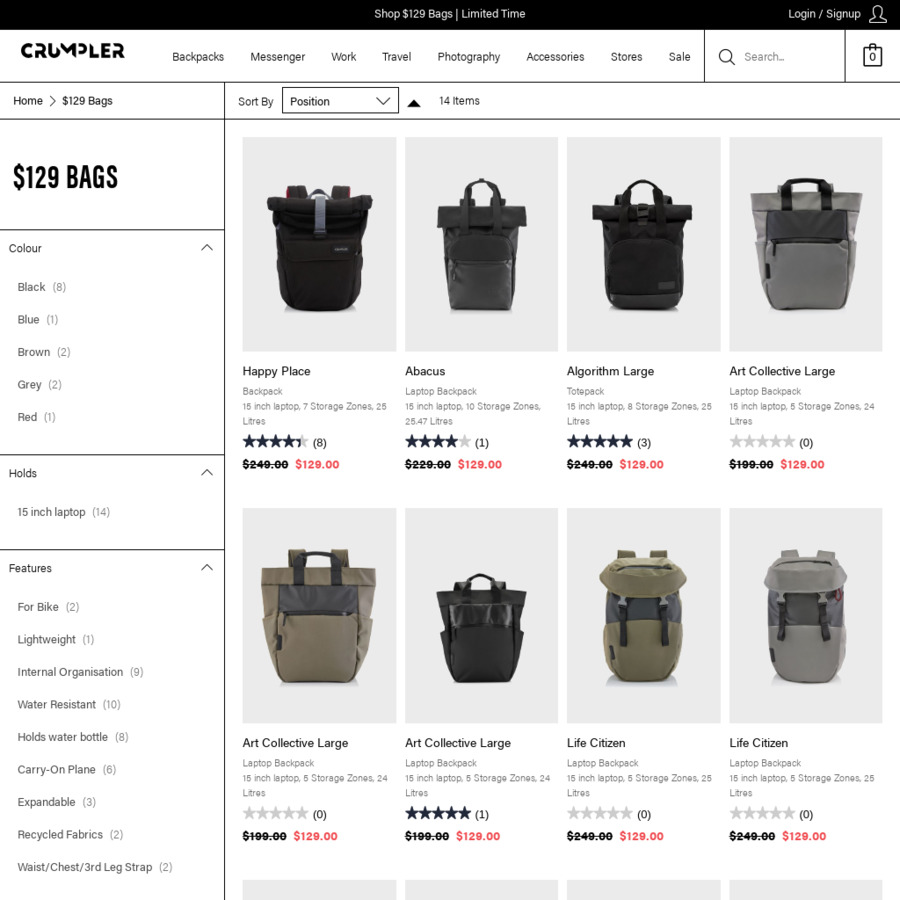900x900 pixels.
Task: Open the Happy Place backpack image
Action: [x=319, y=244]
